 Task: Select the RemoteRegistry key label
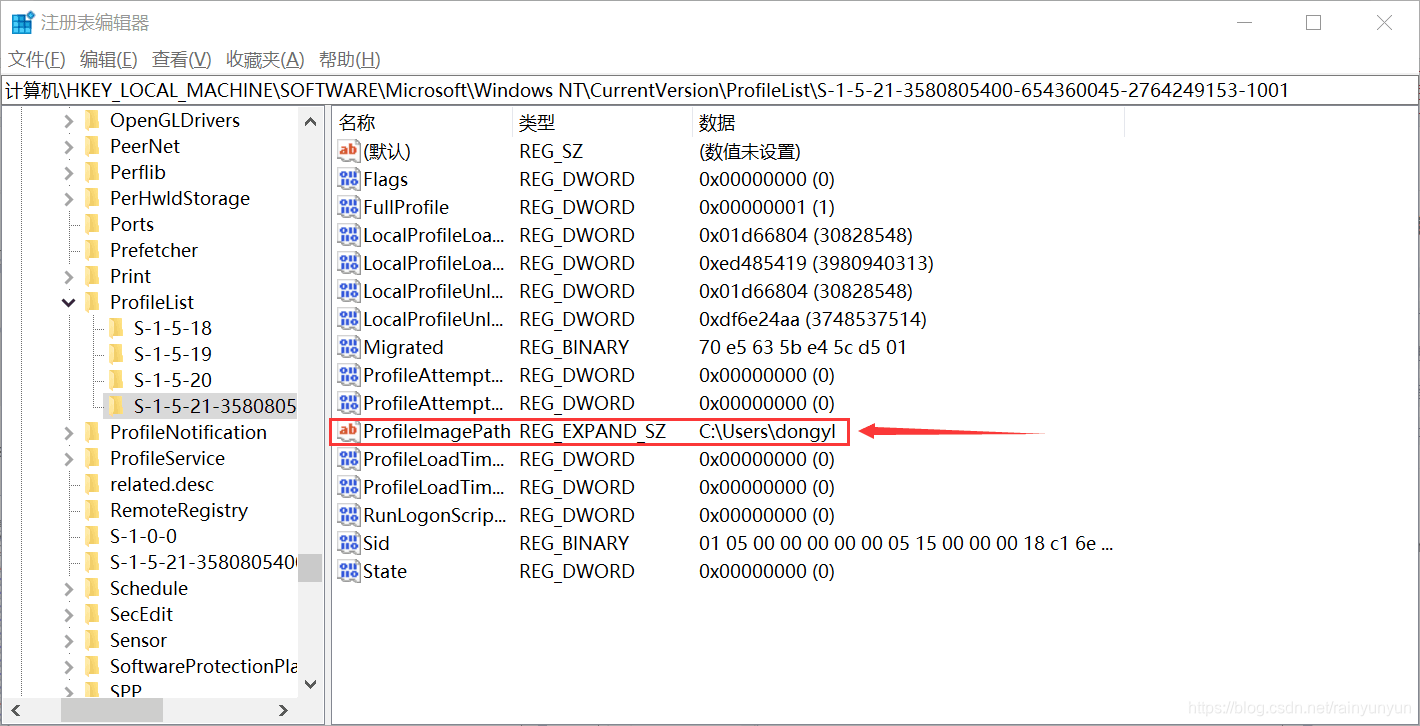coord(179,510)
